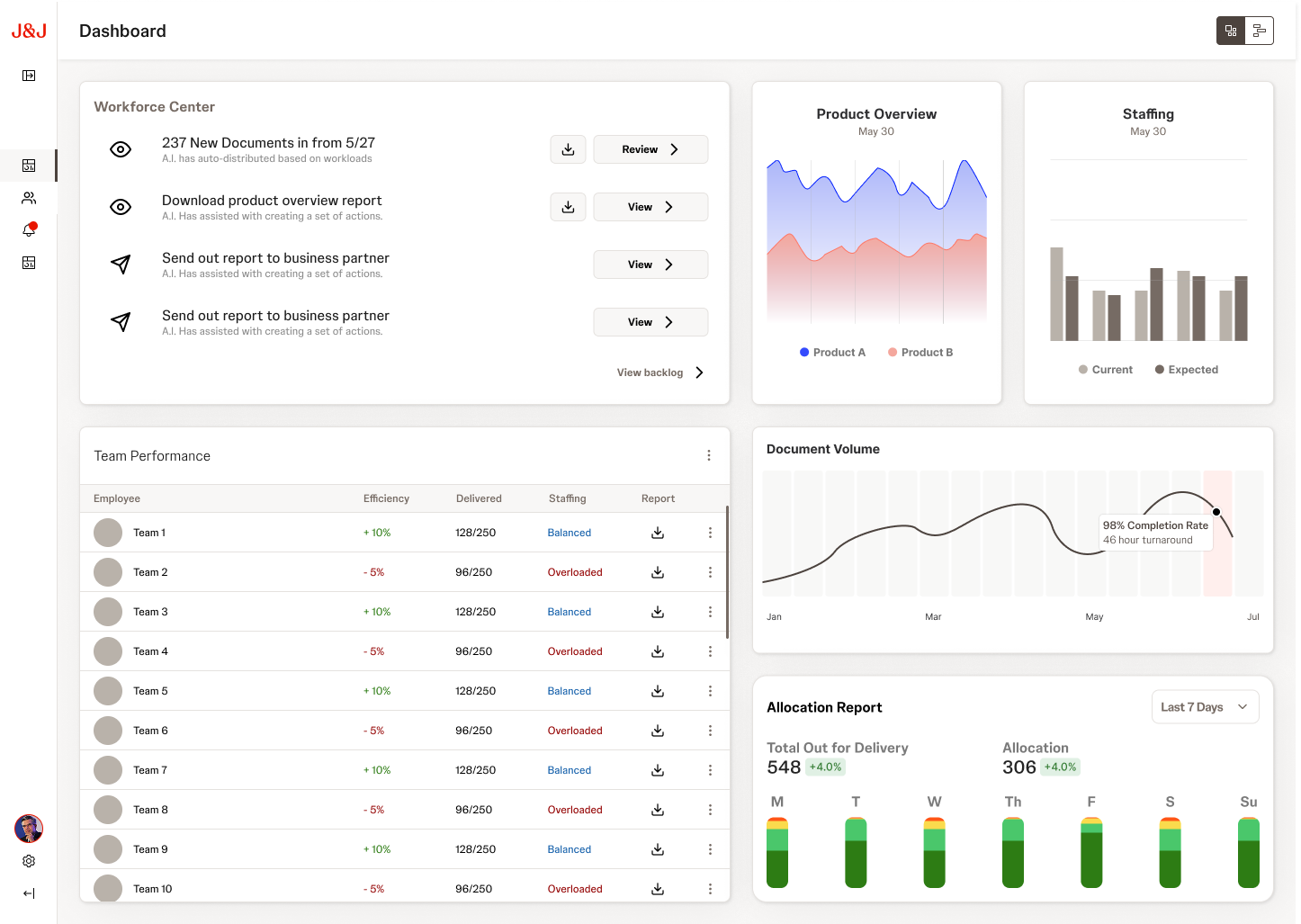Toggle the eye icon on '237 New Documents' item
This screenshot has width=1301, height=924.
pos(121,149)
